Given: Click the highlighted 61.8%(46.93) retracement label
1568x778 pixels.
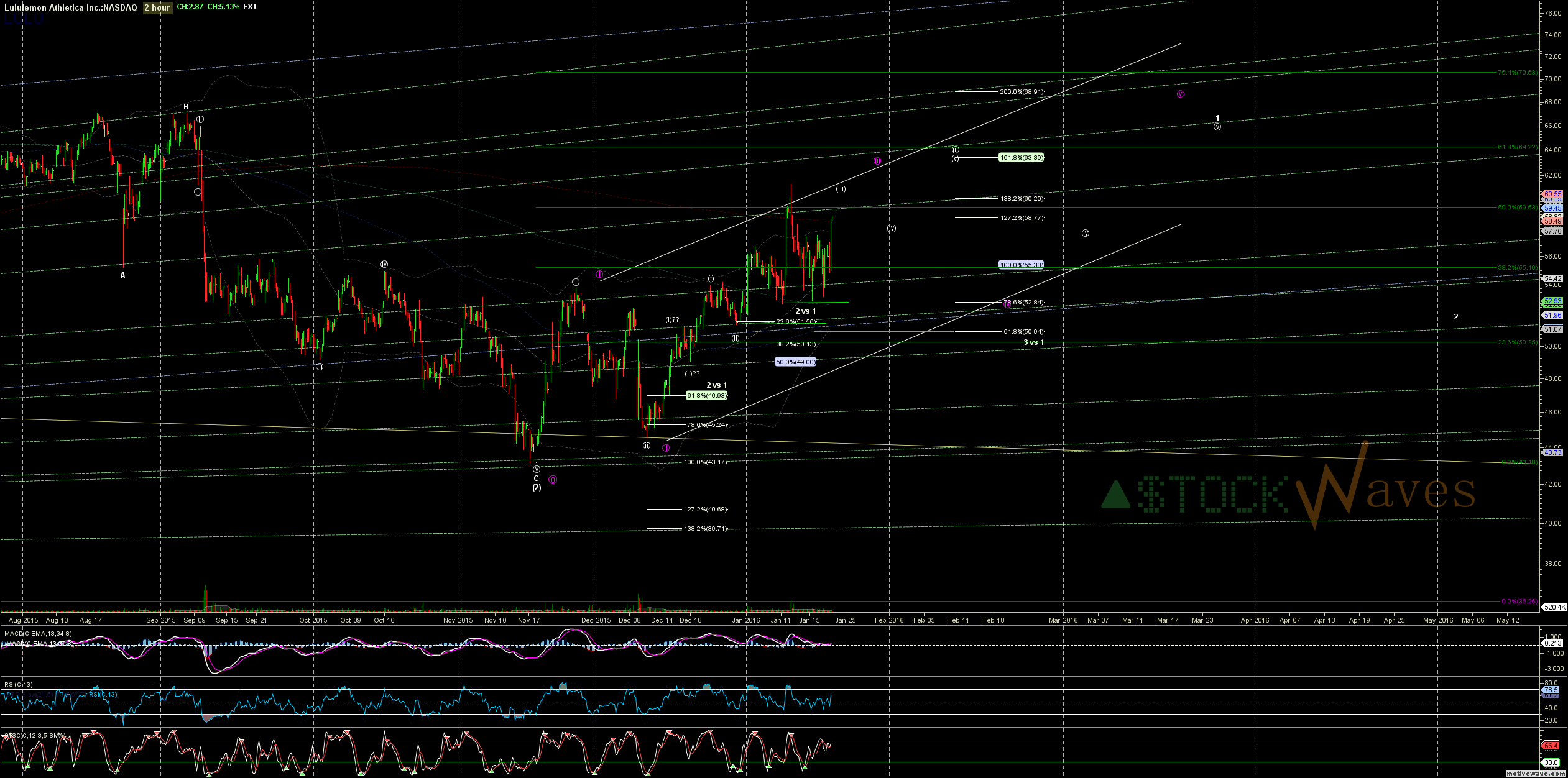Looking at the screenshot, I should [706, 396].
